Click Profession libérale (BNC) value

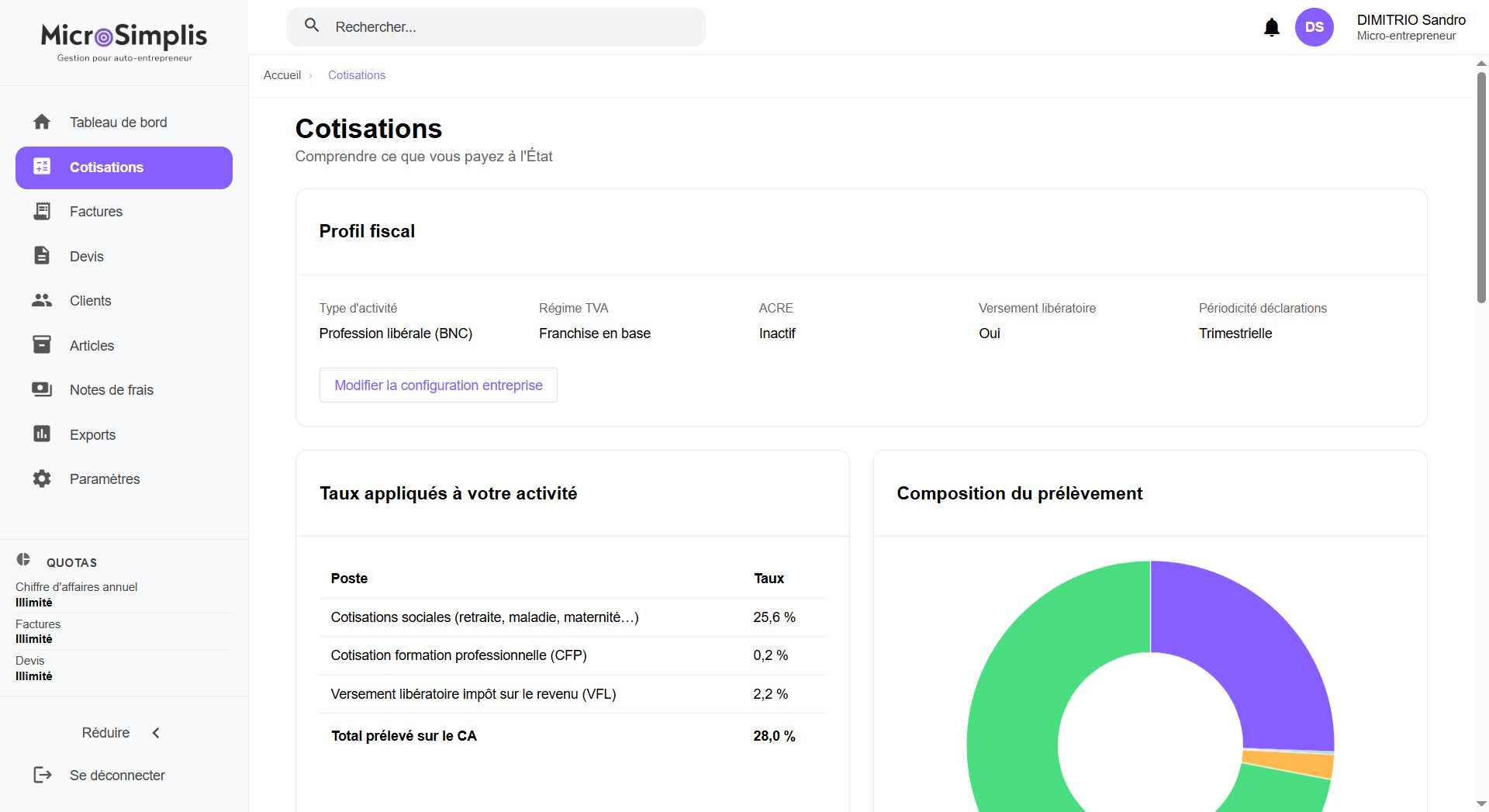tap(396, 333)
